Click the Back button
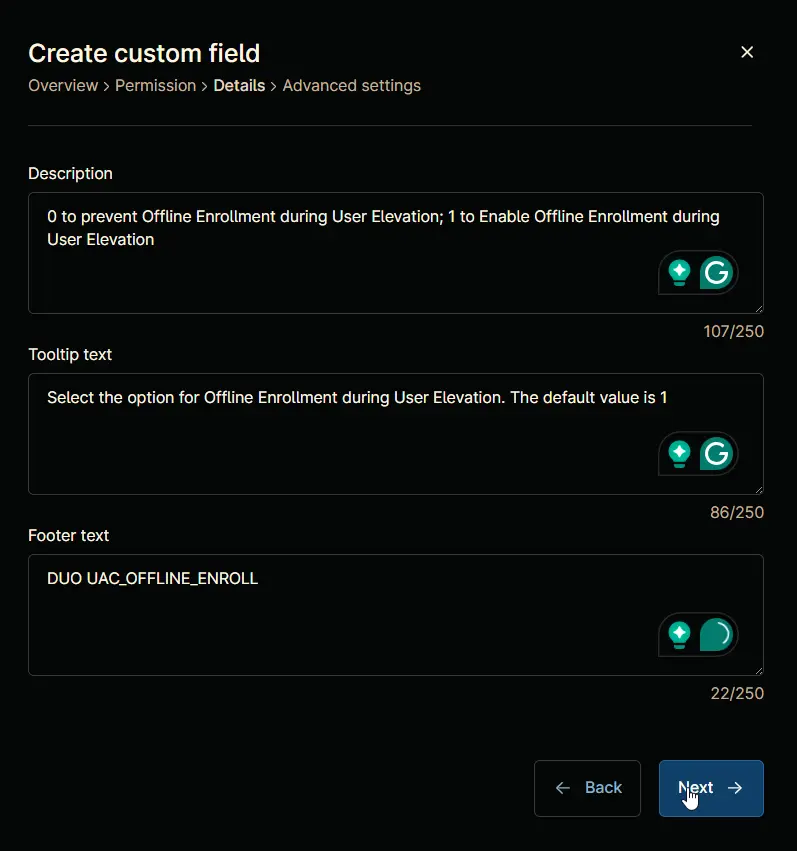 coord(587,788)
